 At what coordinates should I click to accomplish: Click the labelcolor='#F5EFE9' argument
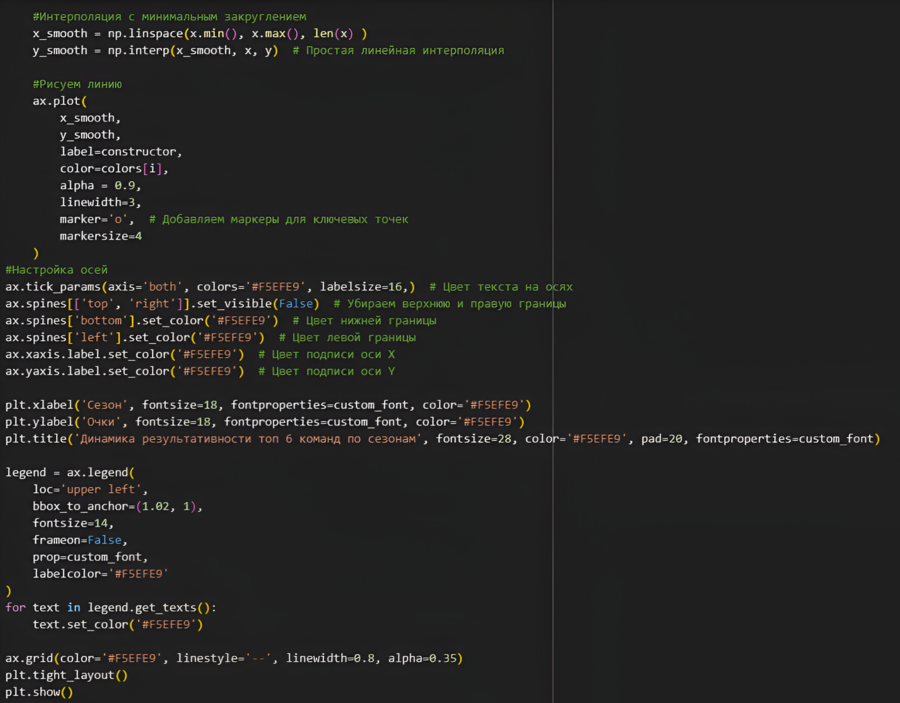[x=100, y=573]
